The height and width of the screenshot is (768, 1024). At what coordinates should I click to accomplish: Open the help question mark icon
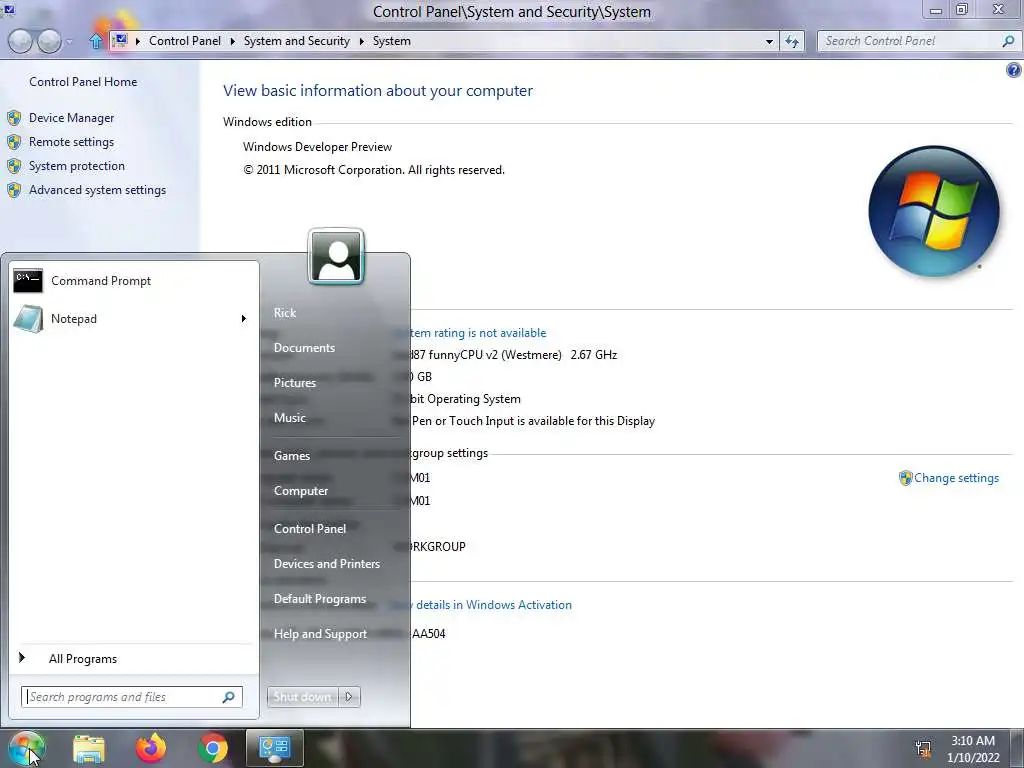tap(1014, 70)
